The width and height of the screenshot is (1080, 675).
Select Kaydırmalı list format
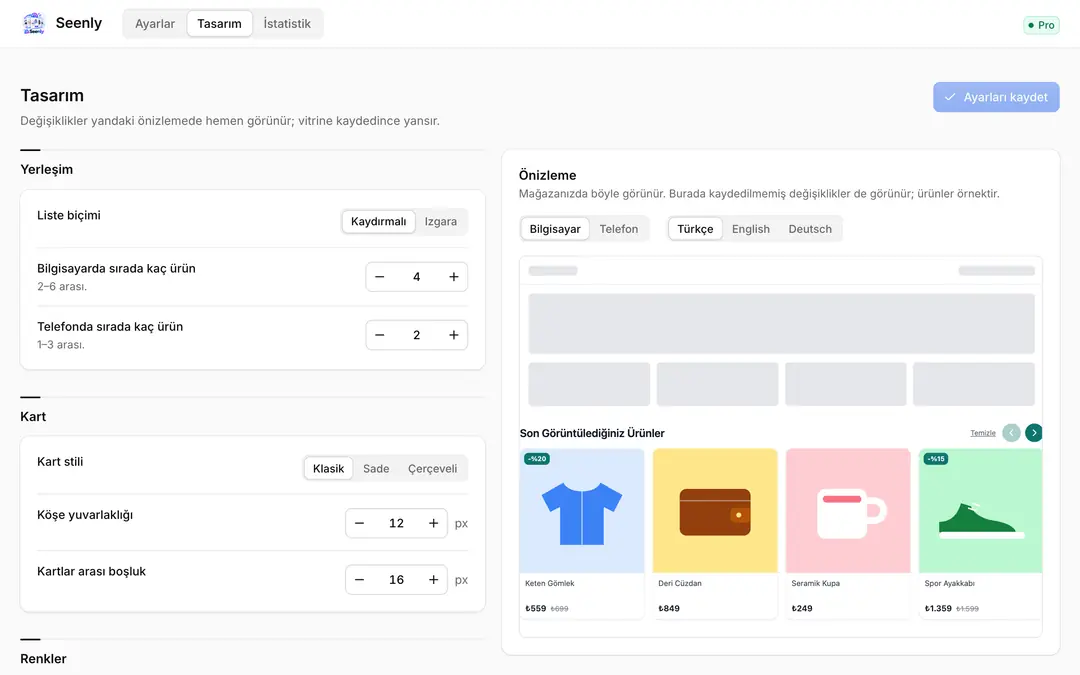coord(379,222)
